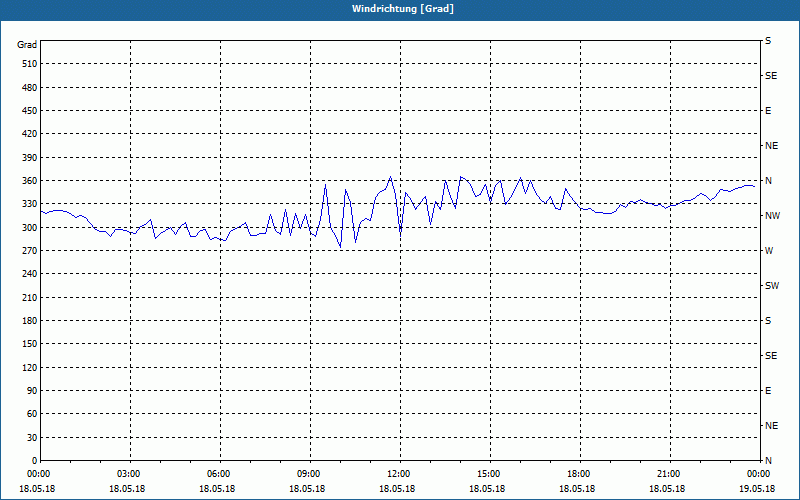The width and height of the screenshot is (800, 500).
Task: Select the 360 degree axis label
Action: 30,181
